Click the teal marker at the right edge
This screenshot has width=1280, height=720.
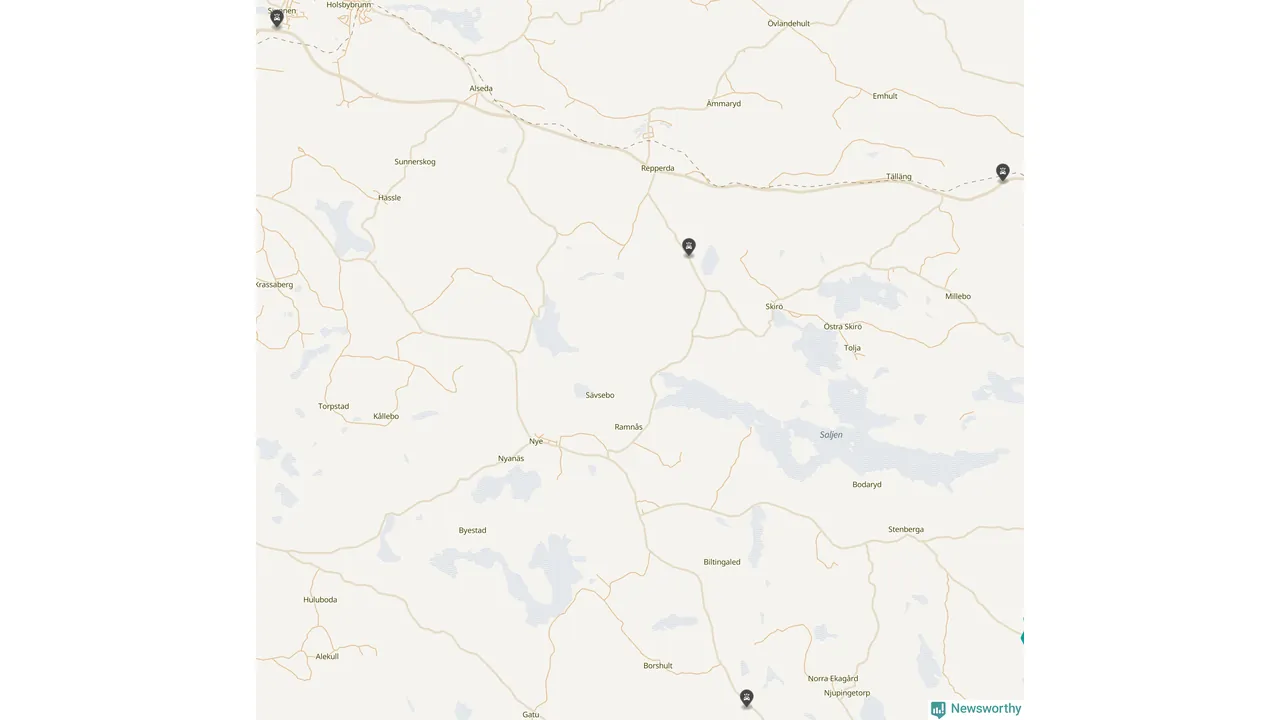click(x=1022, y=637)
